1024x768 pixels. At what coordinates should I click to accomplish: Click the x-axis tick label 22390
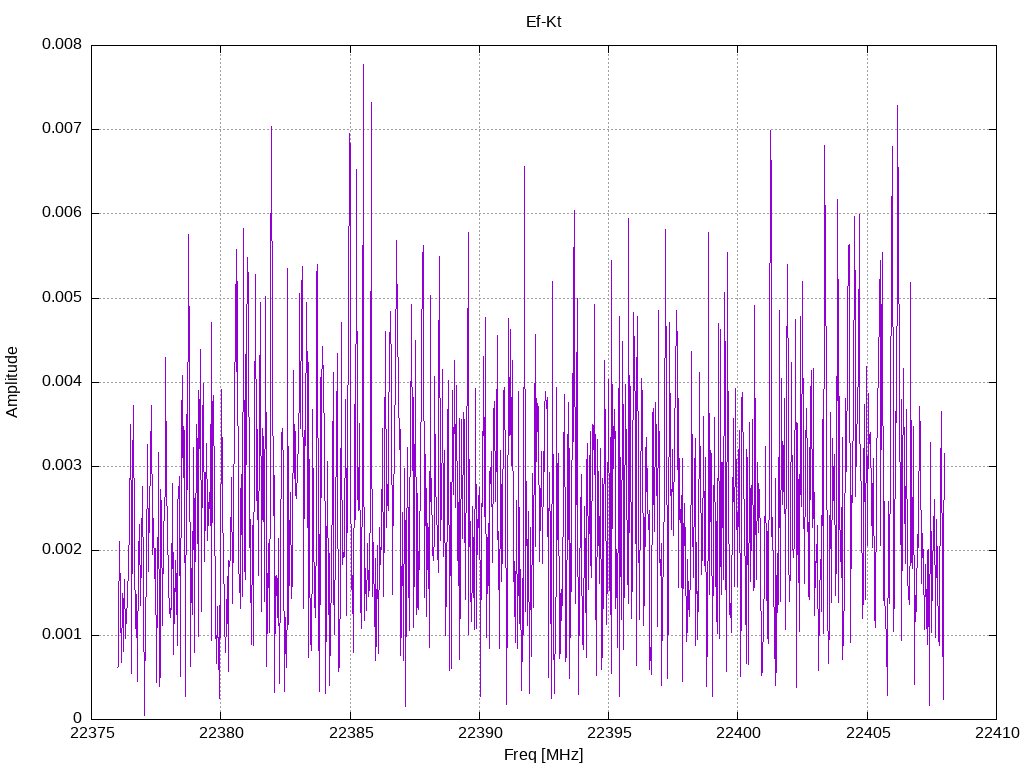tap(479, 733)
